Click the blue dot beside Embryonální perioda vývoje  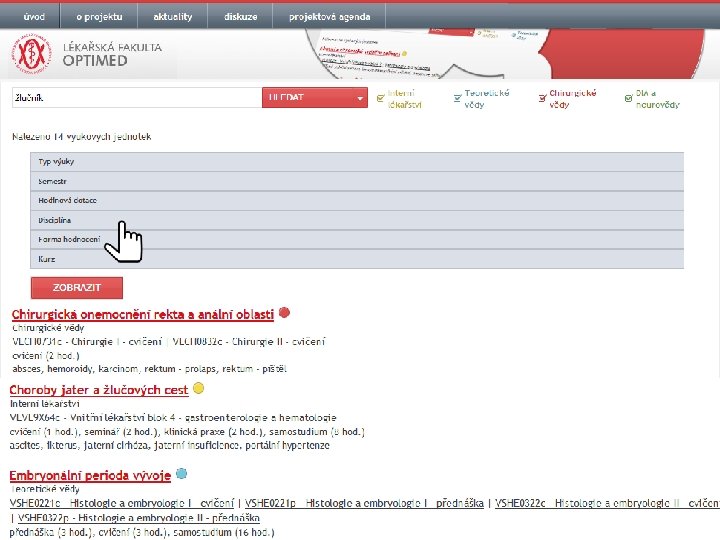(x=182, y=473)
